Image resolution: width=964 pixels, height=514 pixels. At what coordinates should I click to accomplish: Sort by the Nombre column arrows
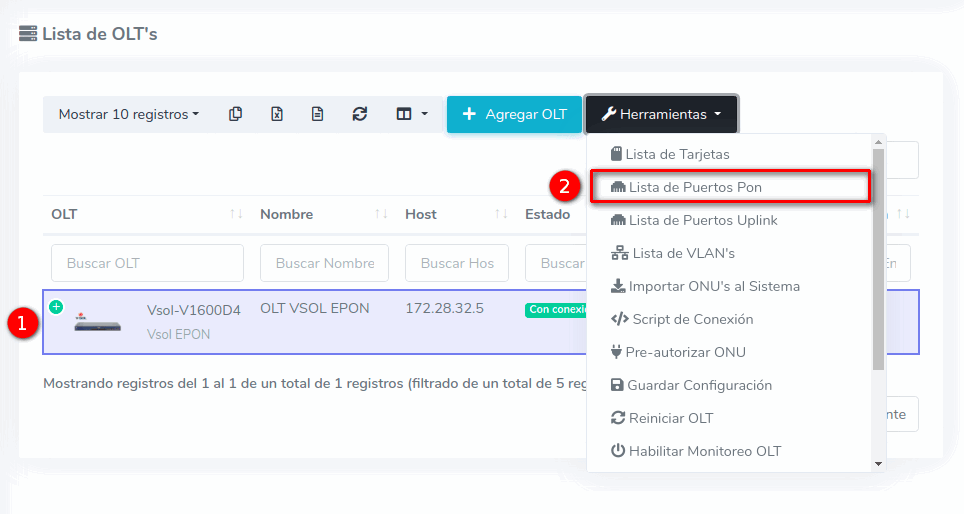(381, 214)
